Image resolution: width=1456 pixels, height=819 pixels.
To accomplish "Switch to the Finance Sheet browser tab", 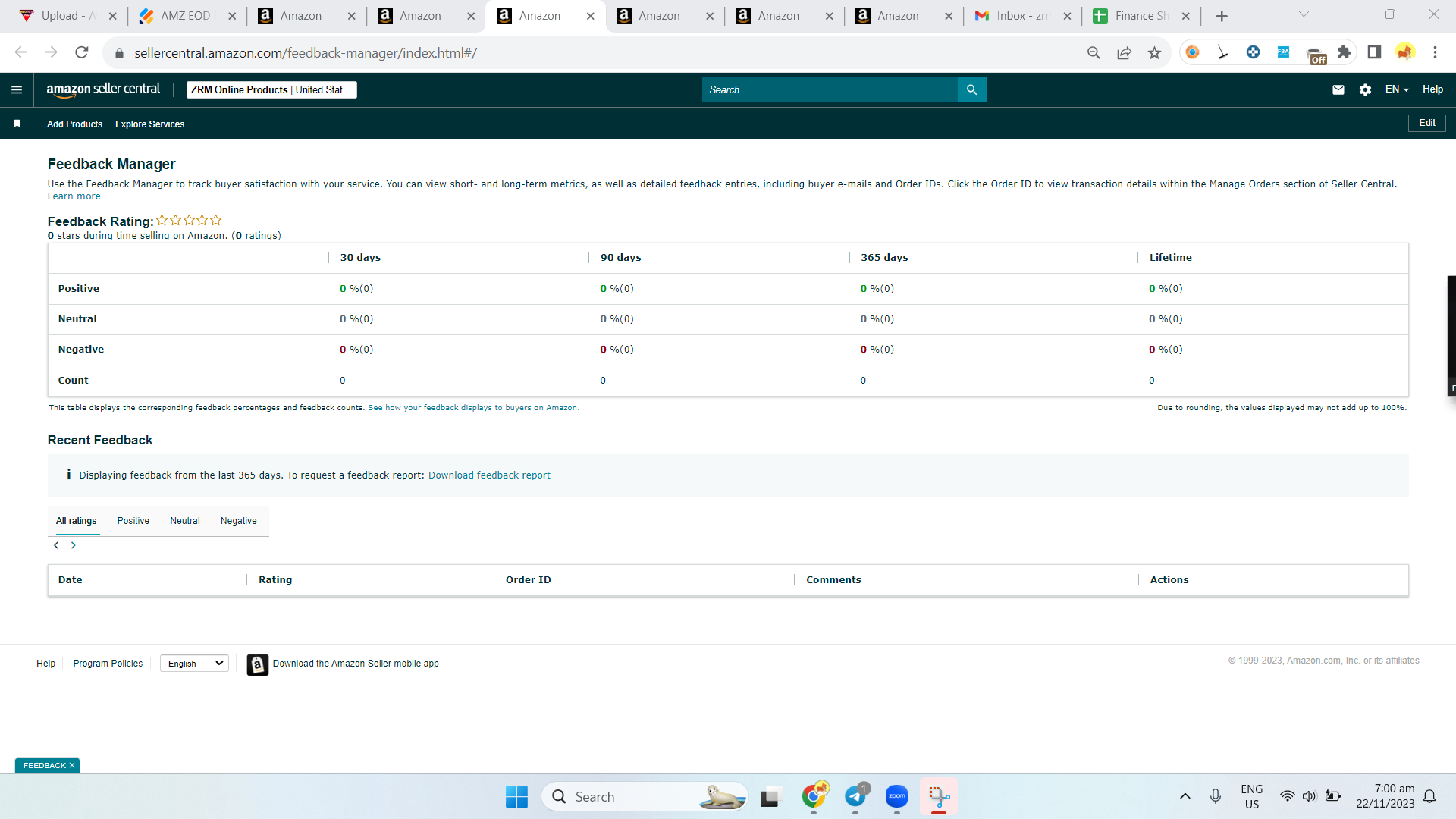I will [x=1142, y=16].
